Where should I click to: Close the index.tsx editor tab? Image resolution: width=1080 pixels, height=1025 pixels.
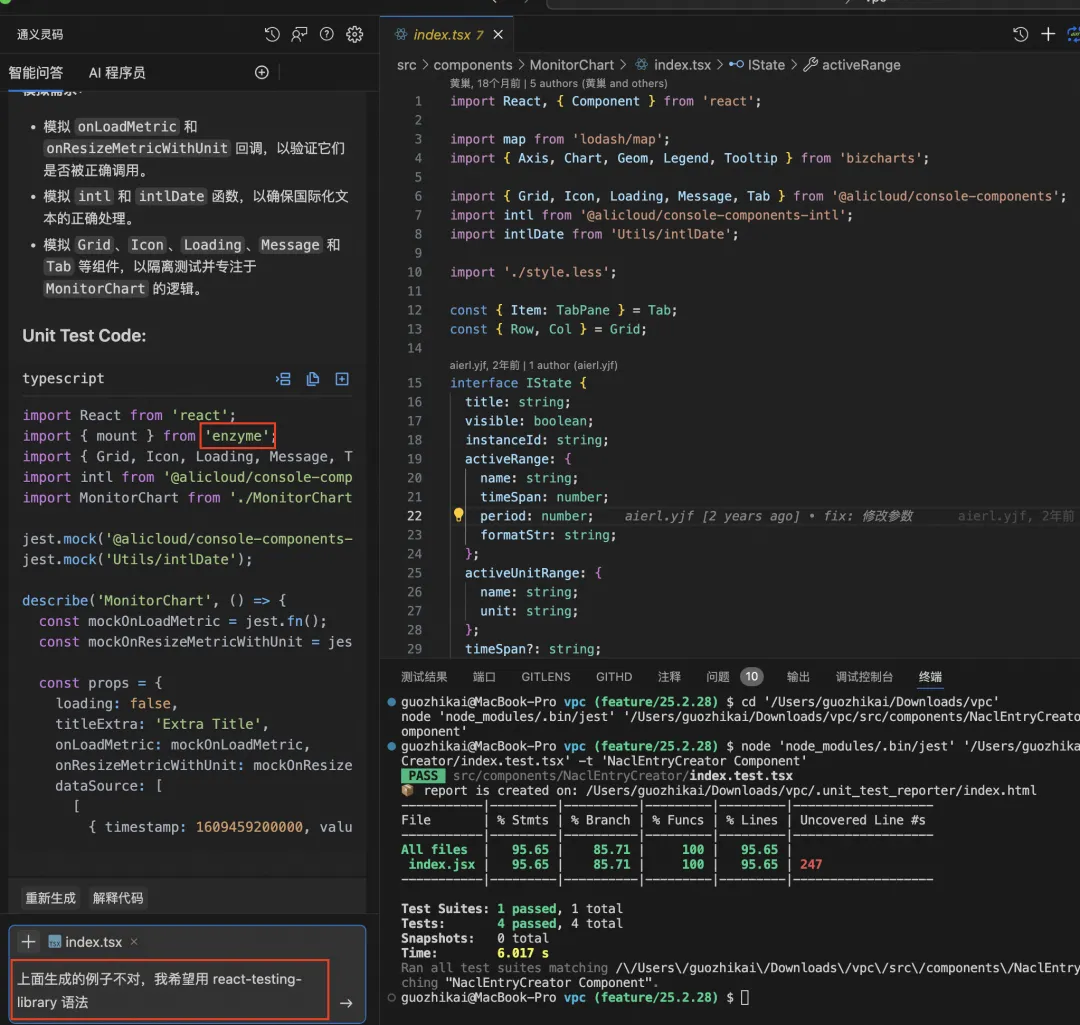click(498, 34)
